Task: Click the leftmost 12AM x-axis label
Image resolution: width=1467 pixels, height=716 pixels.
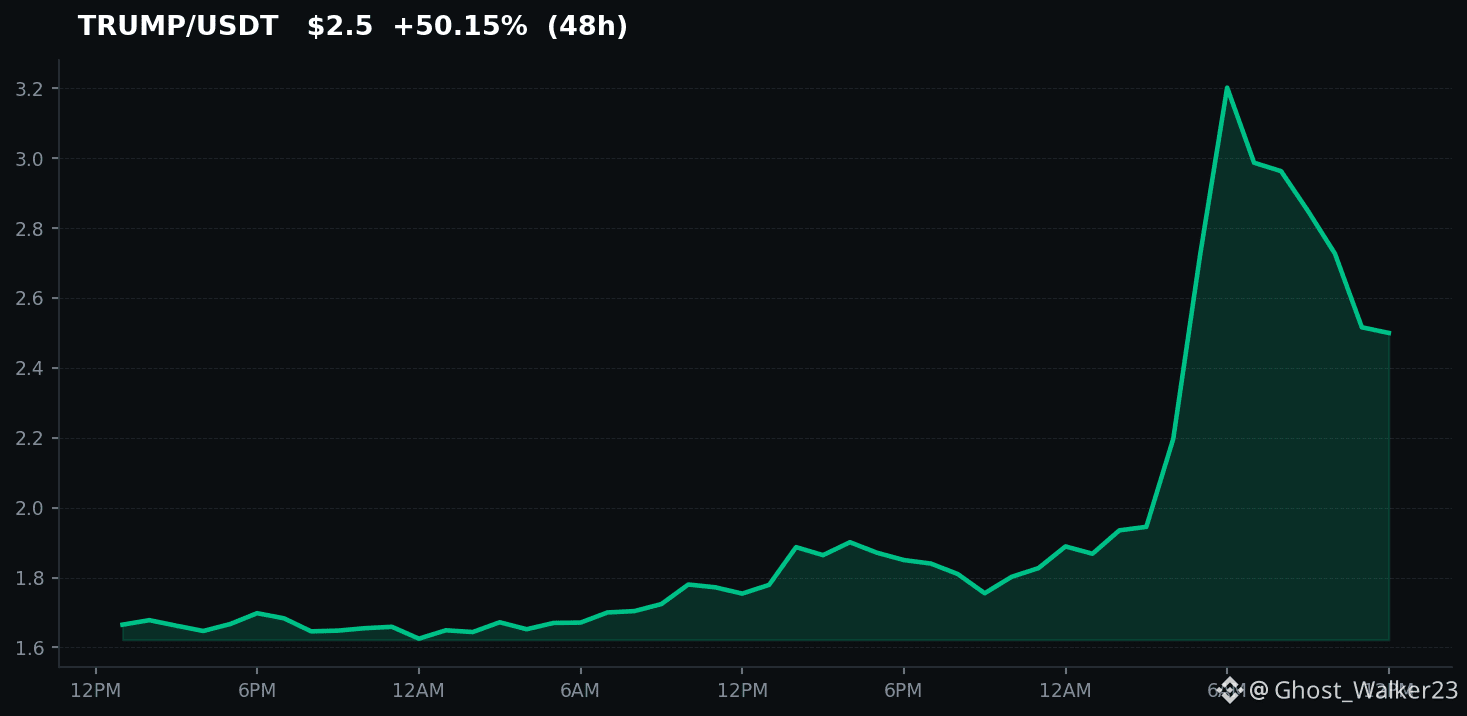Action: click(x=418, y=690)
